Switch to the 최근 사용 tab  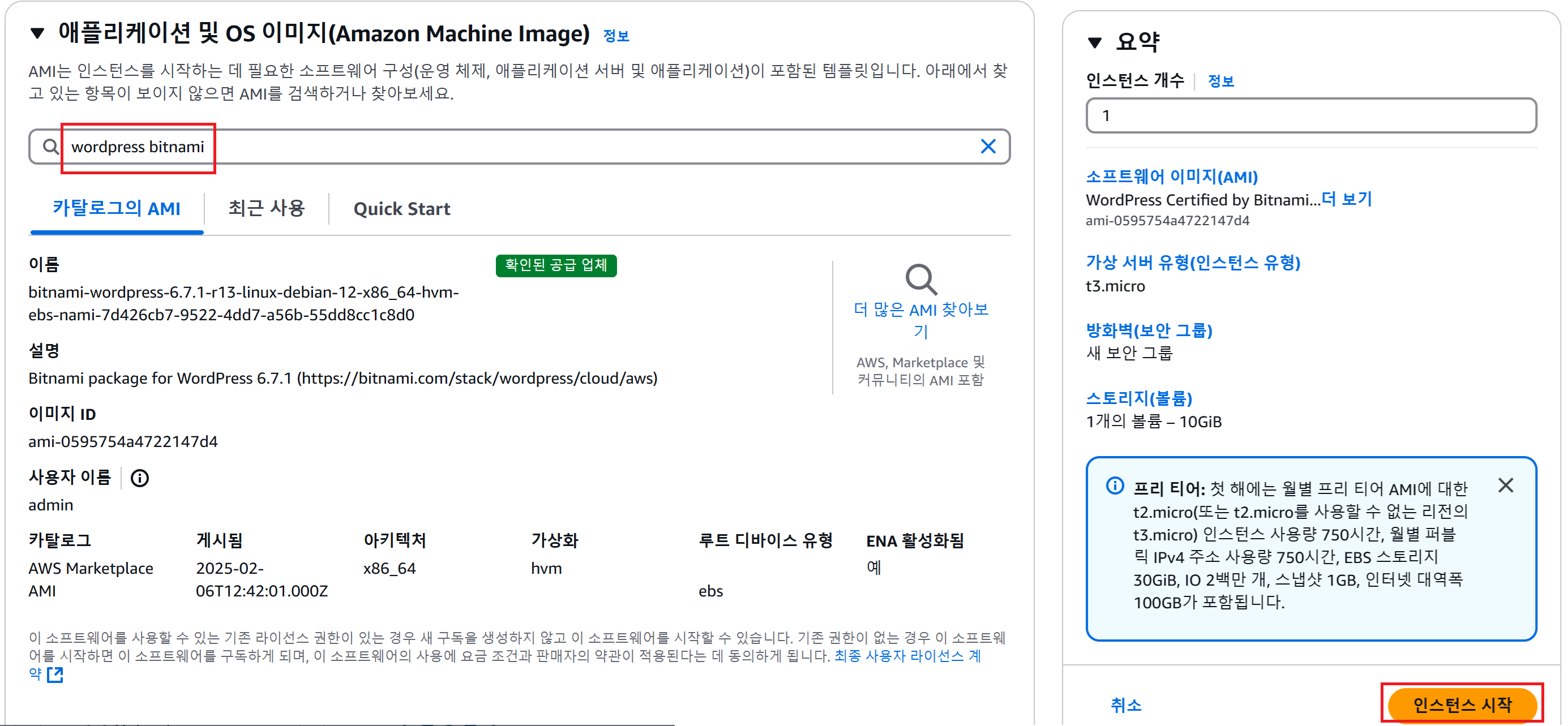click(x=266, y=208)
